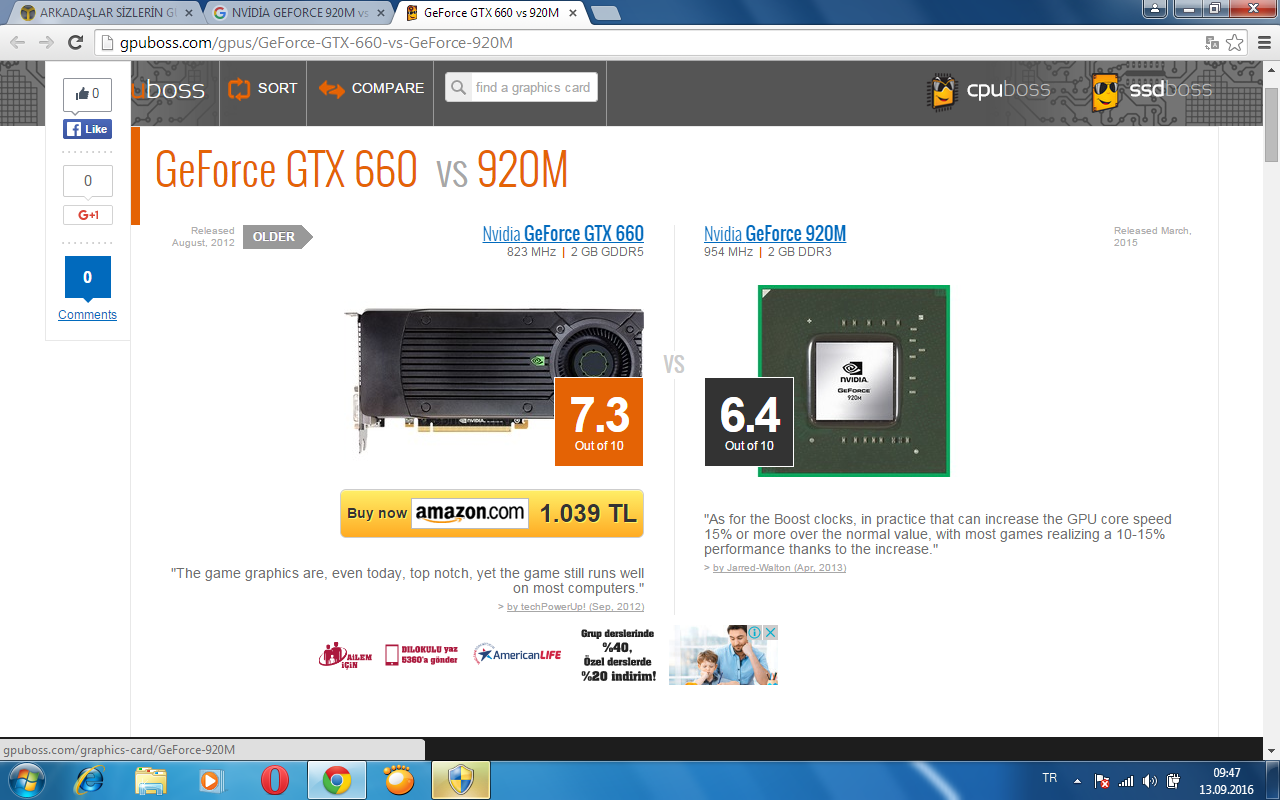This screenshot has height=800, width=1280.
Task: Open the Nvidia GeForce GTX 660 link
Action: (563, 234)
